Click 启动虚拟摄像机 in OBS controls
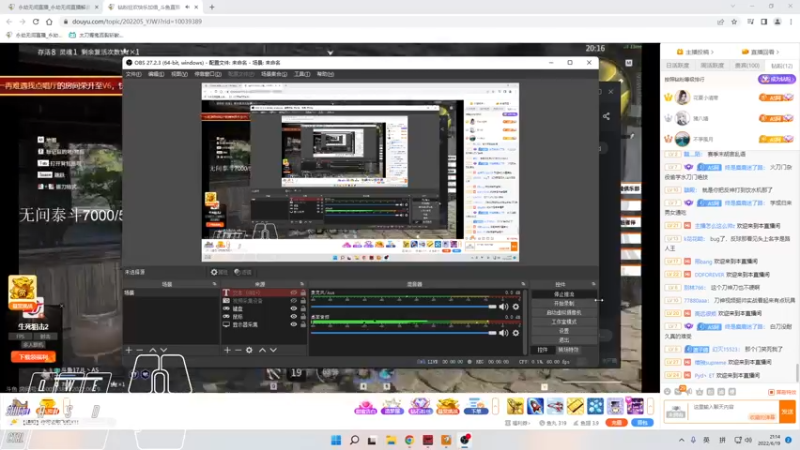The image size is (800, 450). click(x=564, y=313)
